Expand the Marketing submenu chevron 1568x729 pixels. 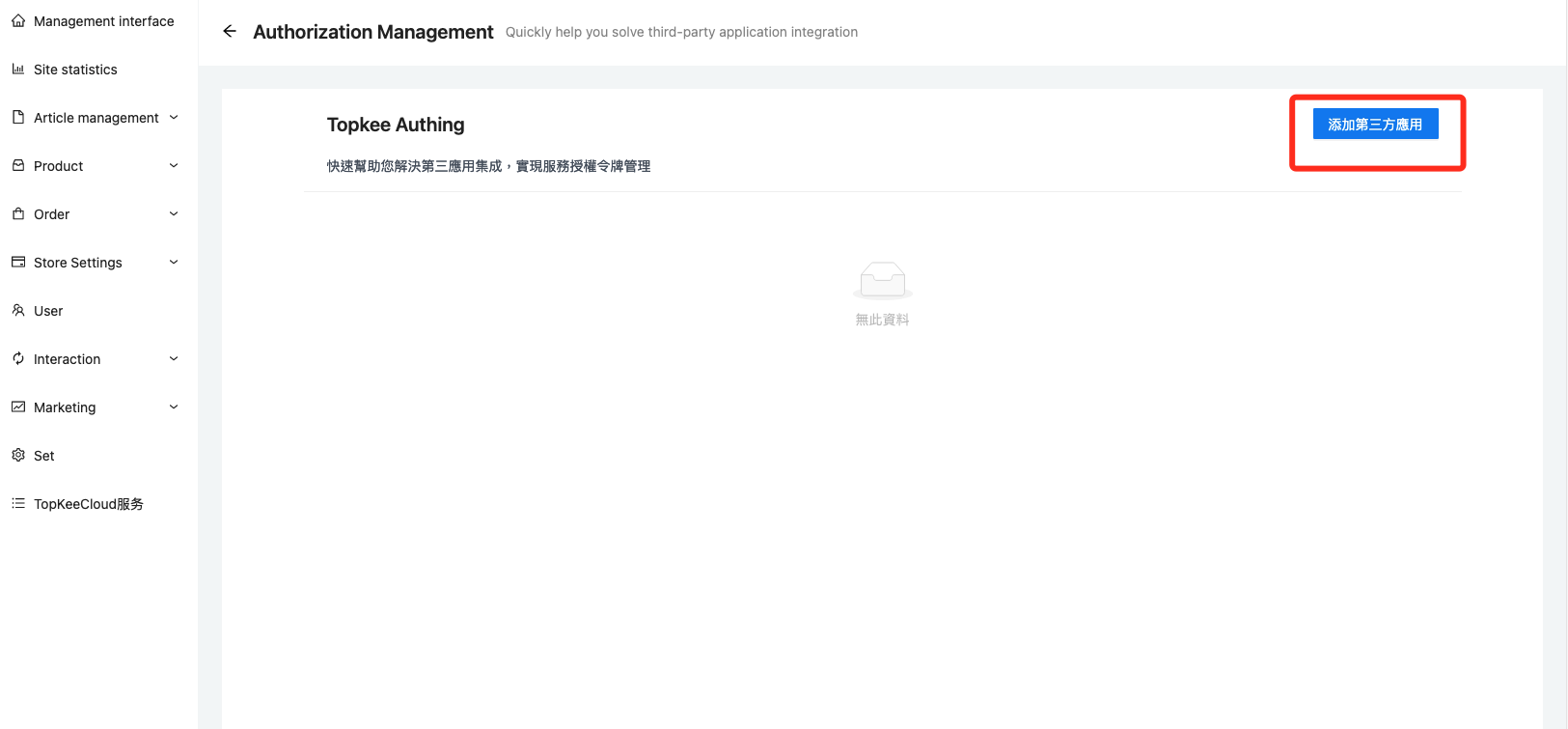point(174,407)
